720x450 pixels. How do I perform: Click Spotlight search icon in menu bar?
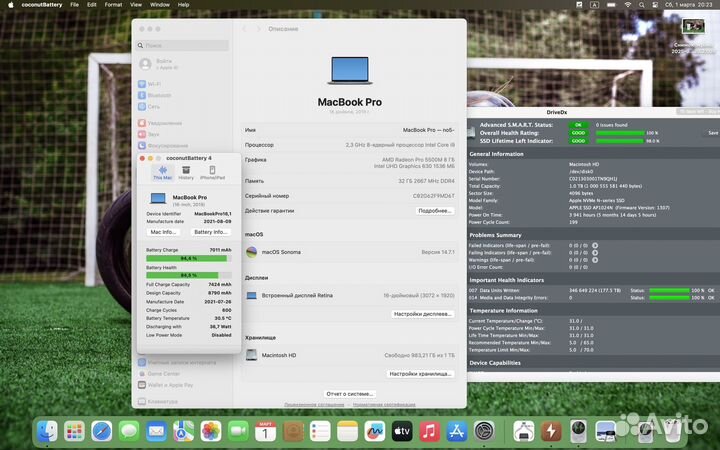tap(641, 5)
